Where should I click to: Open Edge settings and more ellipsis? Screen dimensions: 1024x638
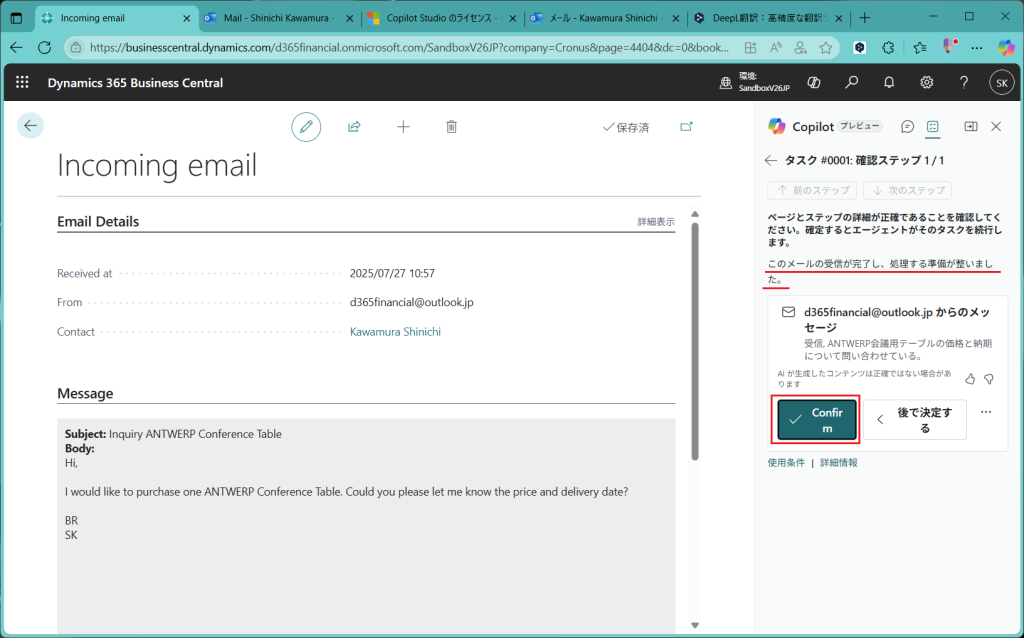click(977, 48)
